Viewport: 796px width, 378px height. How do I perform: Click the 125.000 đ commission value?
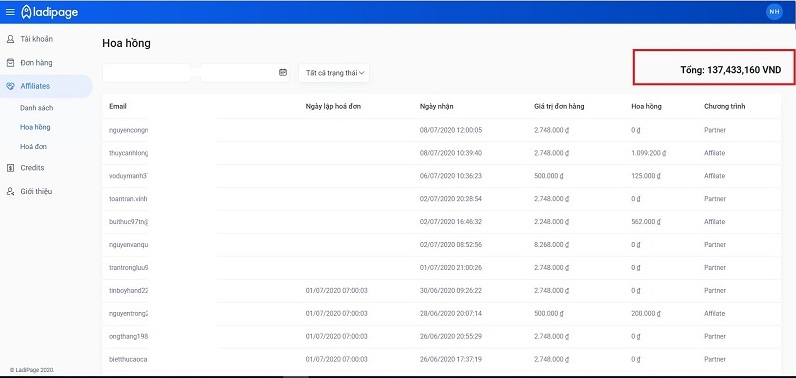(x=646, y=176)
